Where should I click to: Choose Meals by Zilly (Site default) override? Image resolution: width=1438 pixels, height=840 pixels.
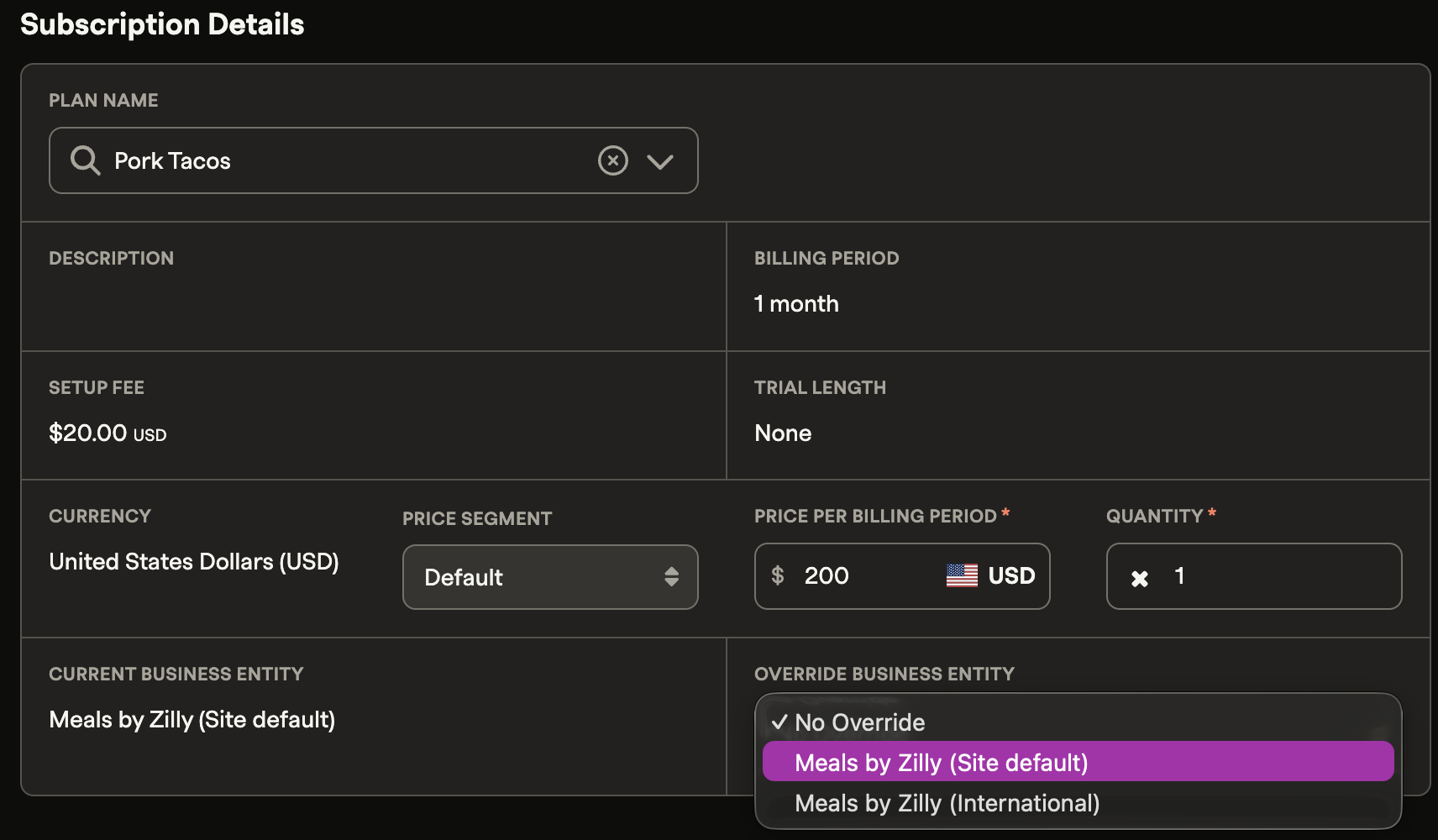pyautogui.click(x=941, y=762)
